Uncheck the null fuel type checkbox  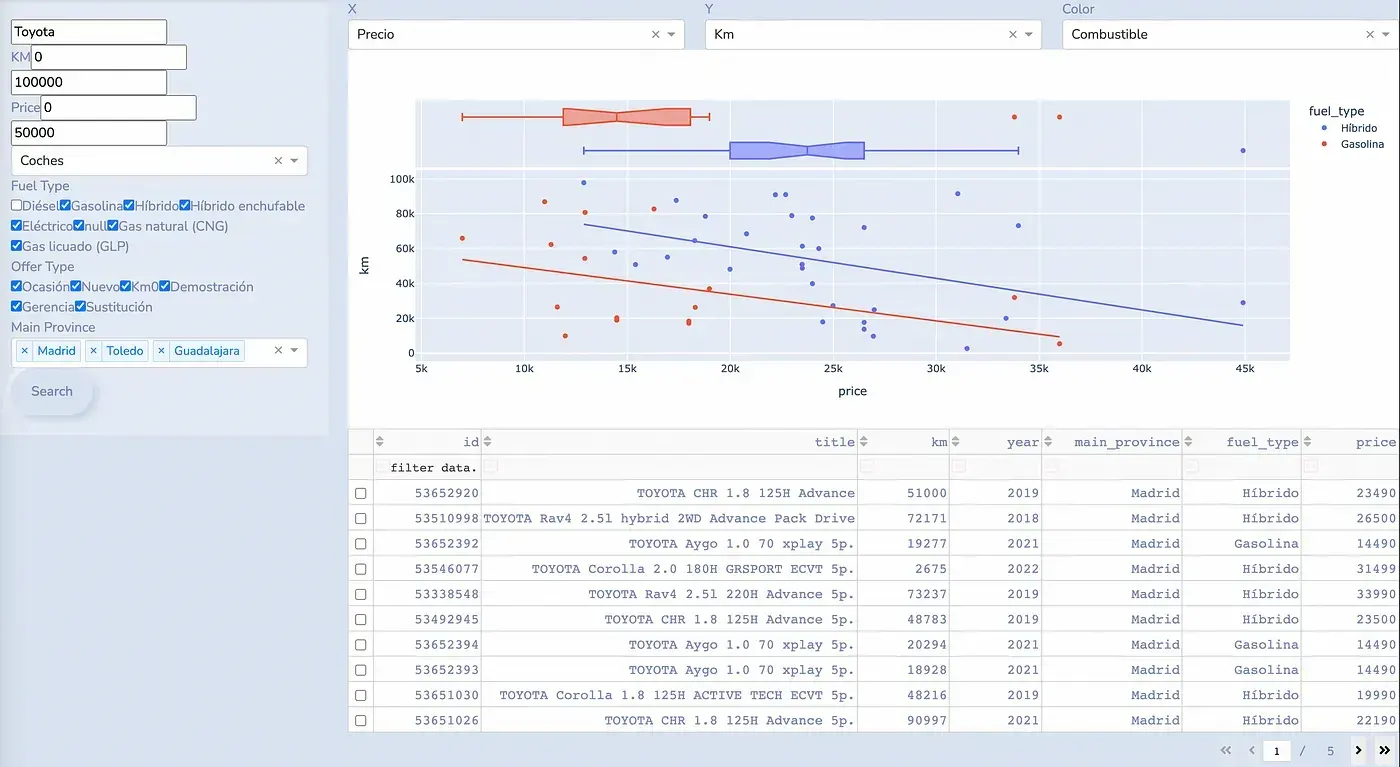pos(80,225)
